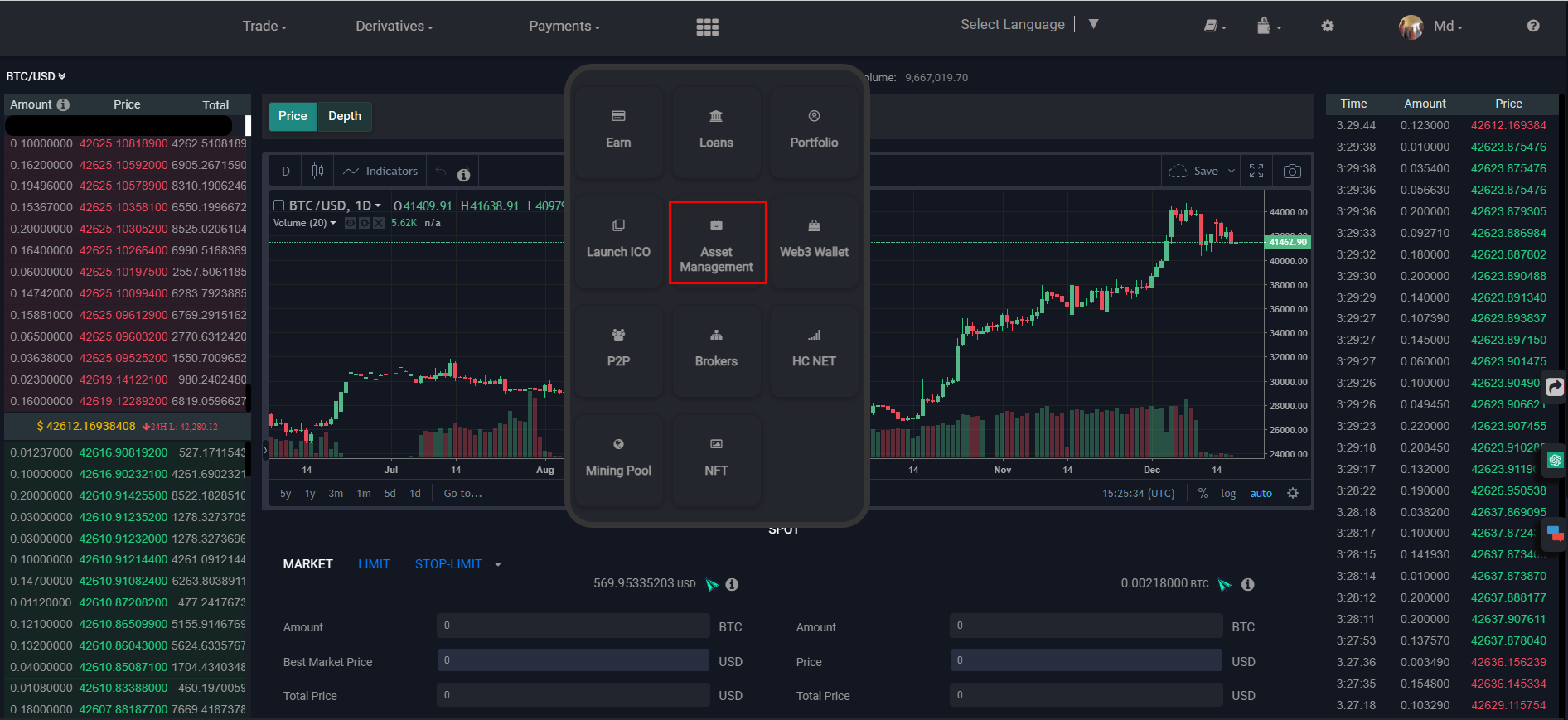Open the Select Language dropdown
The image size is (1568, 720).
coord(1029,25)
